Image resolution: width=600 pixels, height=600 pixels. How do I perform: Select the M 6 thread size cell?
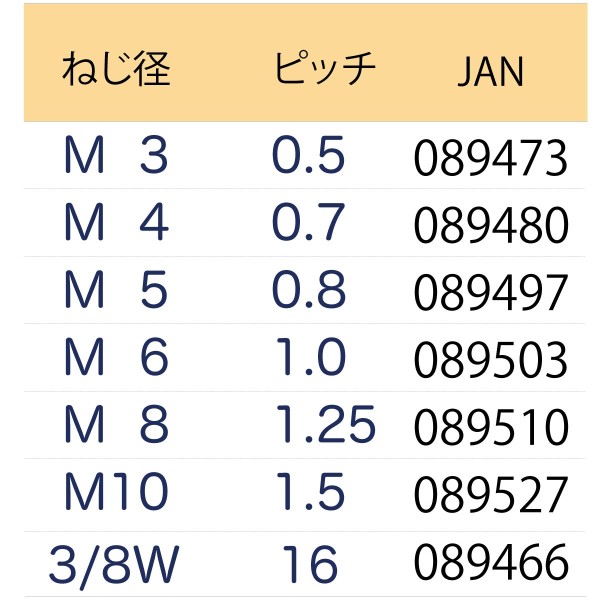(116, 357)
